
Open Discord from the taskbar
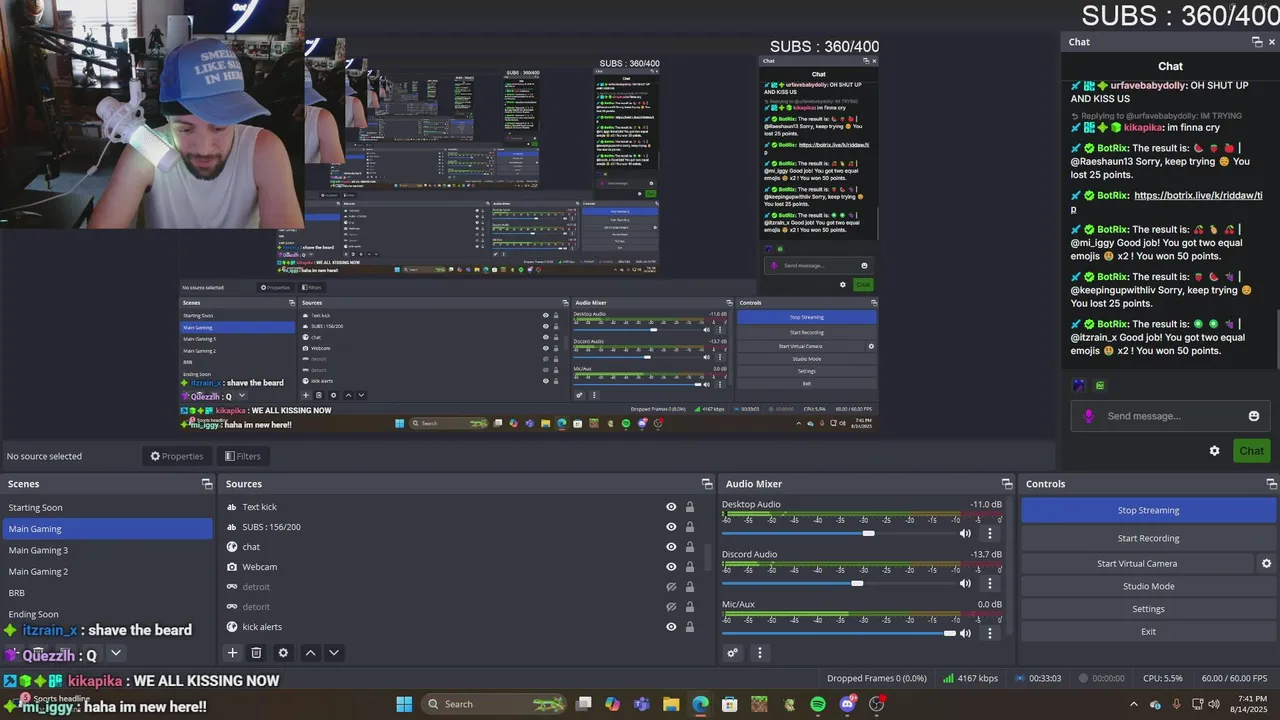848,704
